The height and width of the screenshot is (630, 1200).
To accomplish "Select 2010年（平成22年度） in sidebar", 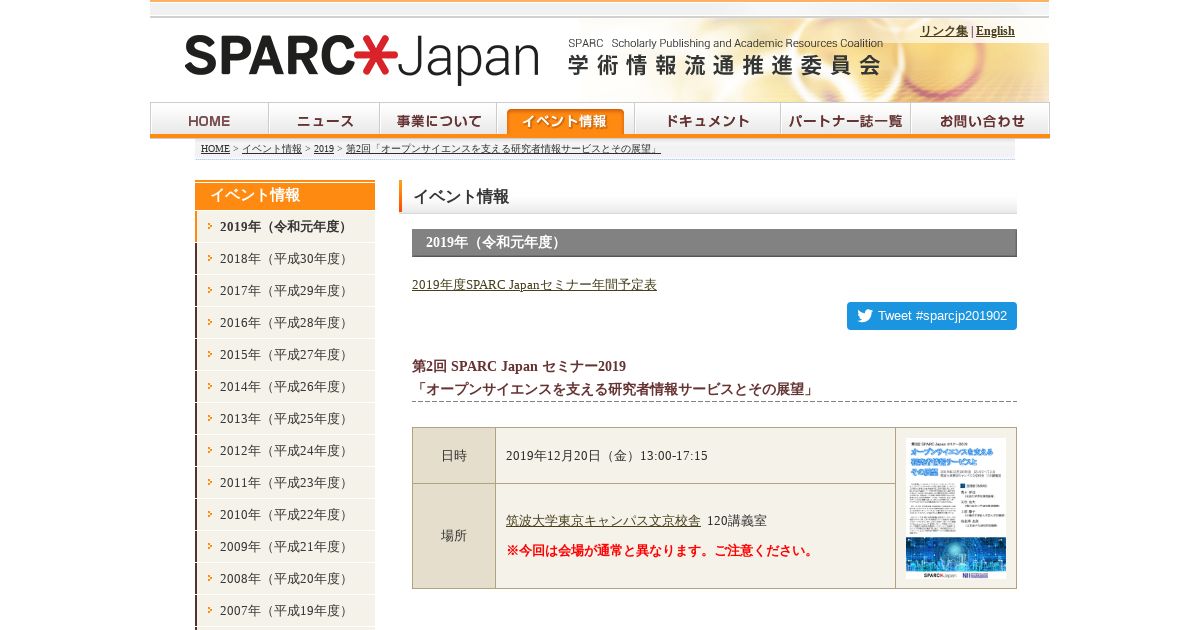I will click(x=285, y=515).
